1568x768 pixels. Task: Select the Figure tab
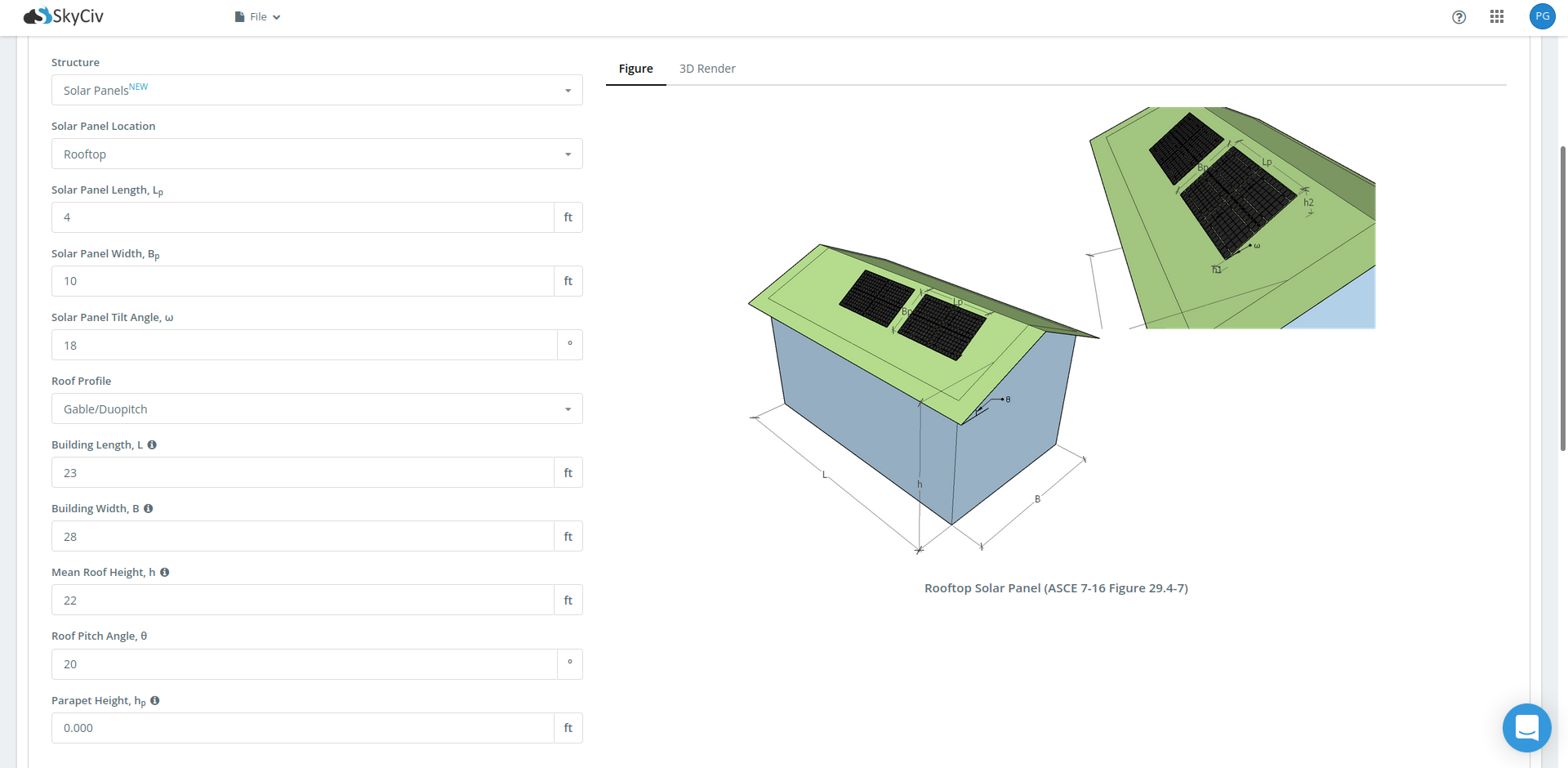(x=635, y=69)
